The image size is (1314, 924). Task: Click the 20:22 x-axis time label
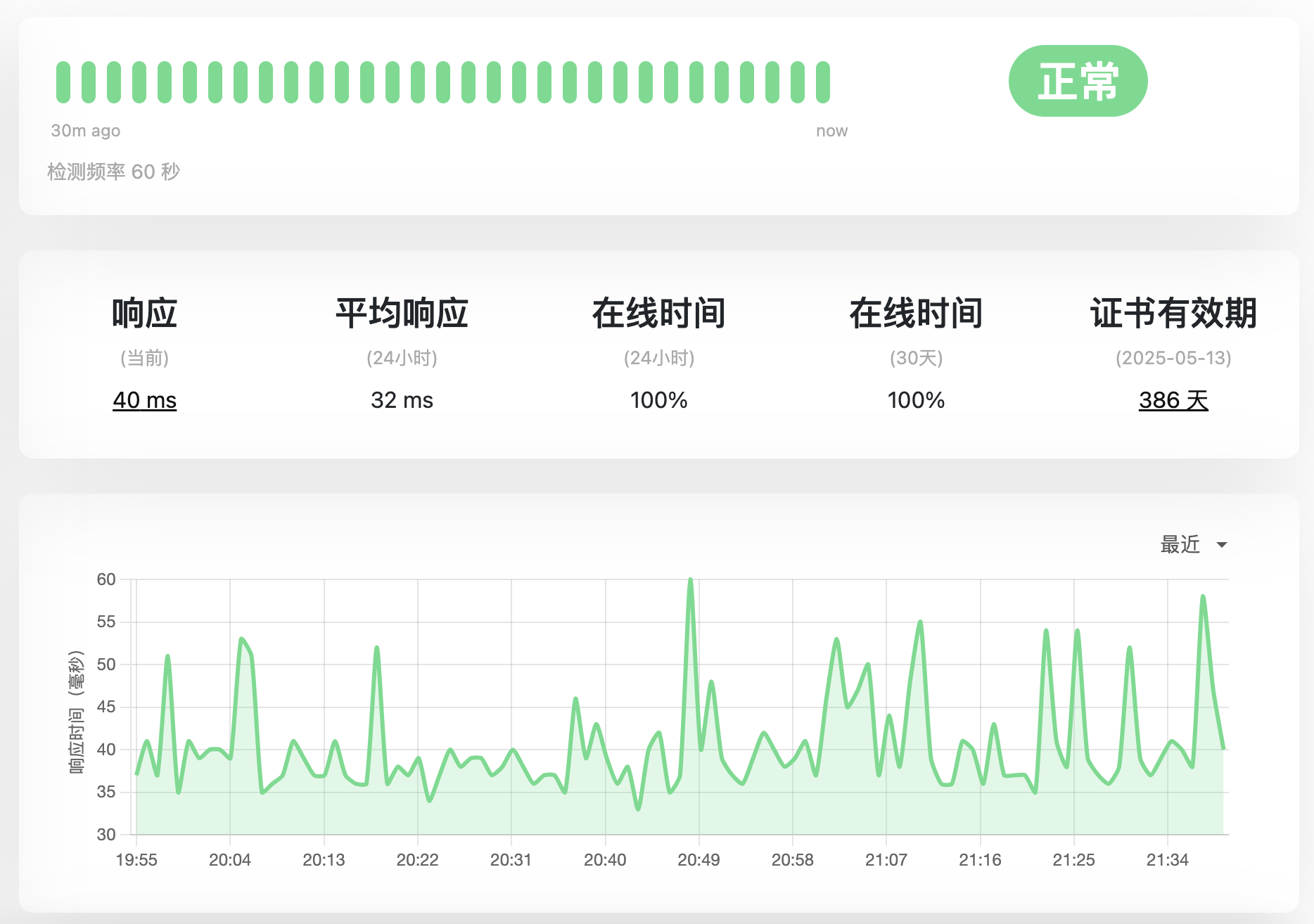point(417,859)
